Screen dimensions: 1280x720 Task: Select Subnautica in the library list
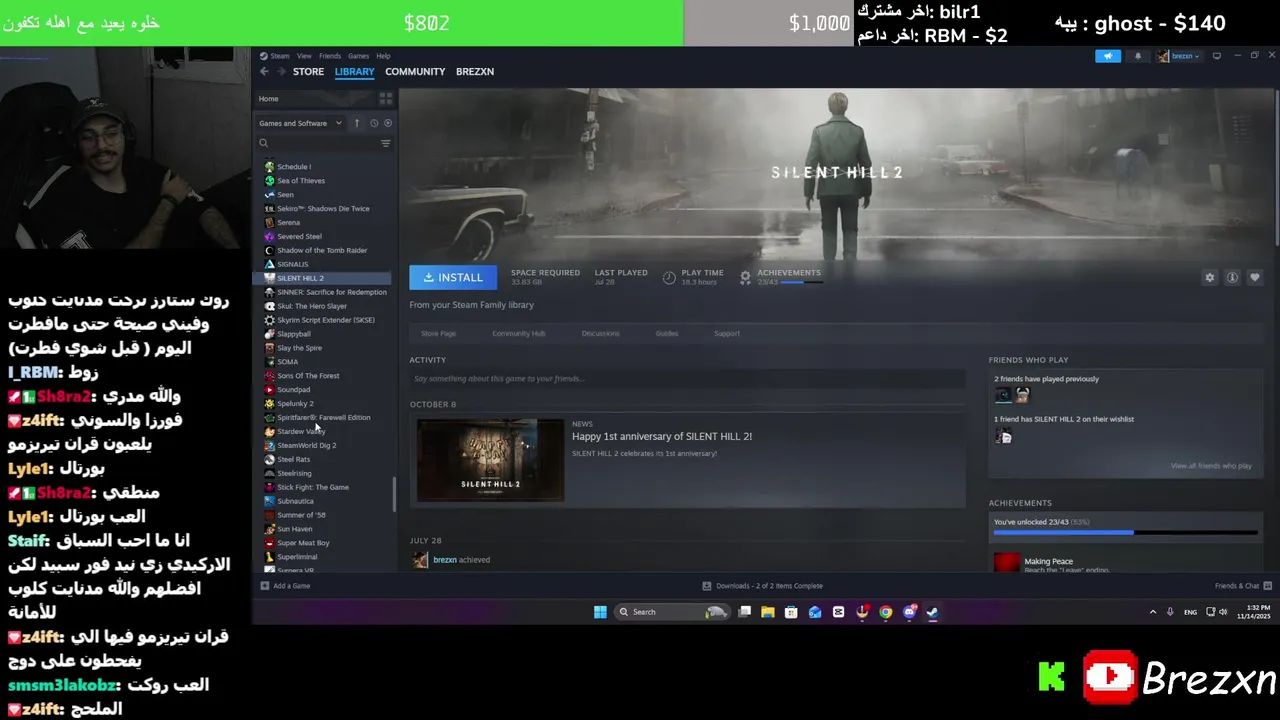295,501
